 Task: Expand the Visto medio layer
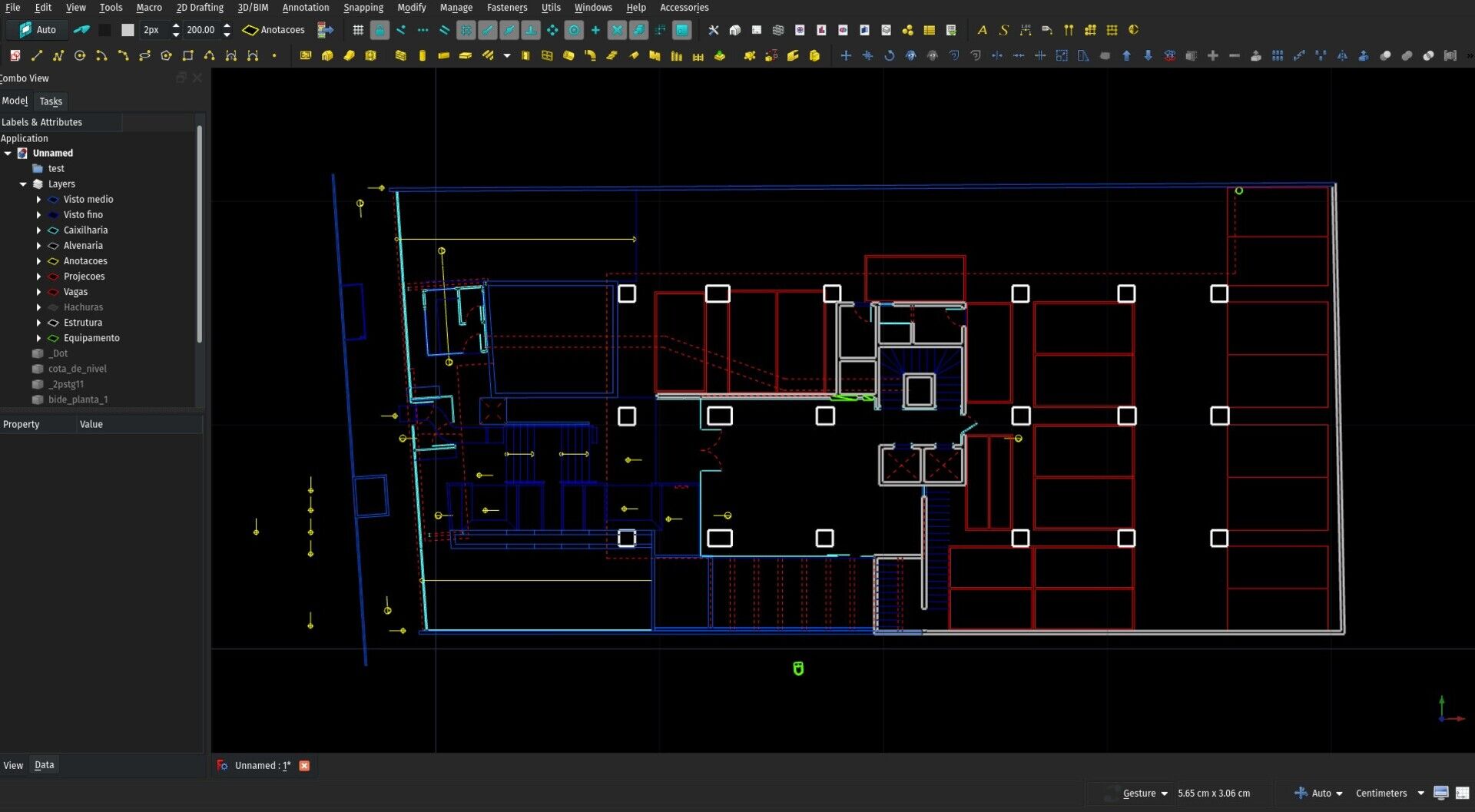tap(38, 199)
